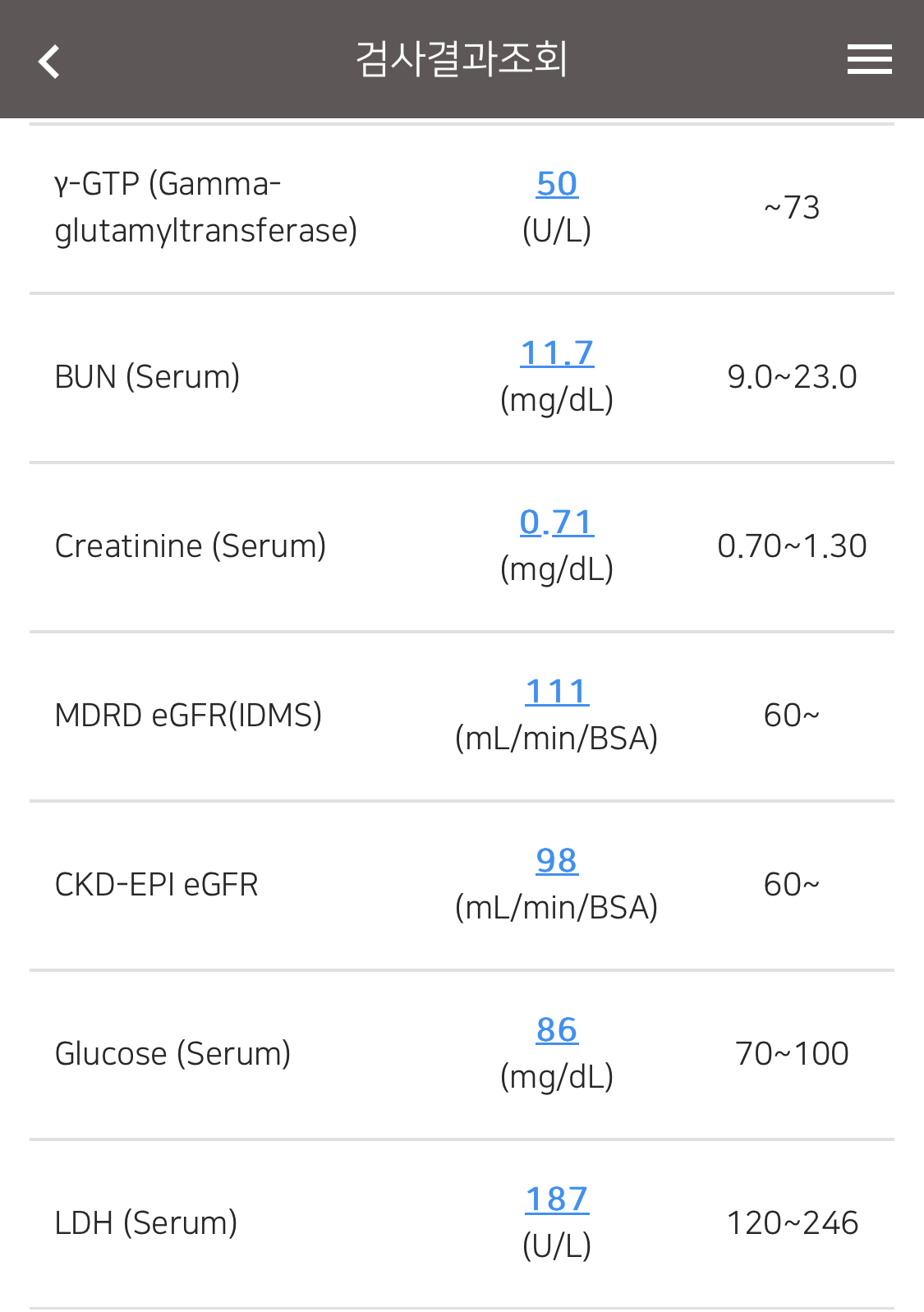Select the CKD-EPI eGFR test name

click(156, 885)
